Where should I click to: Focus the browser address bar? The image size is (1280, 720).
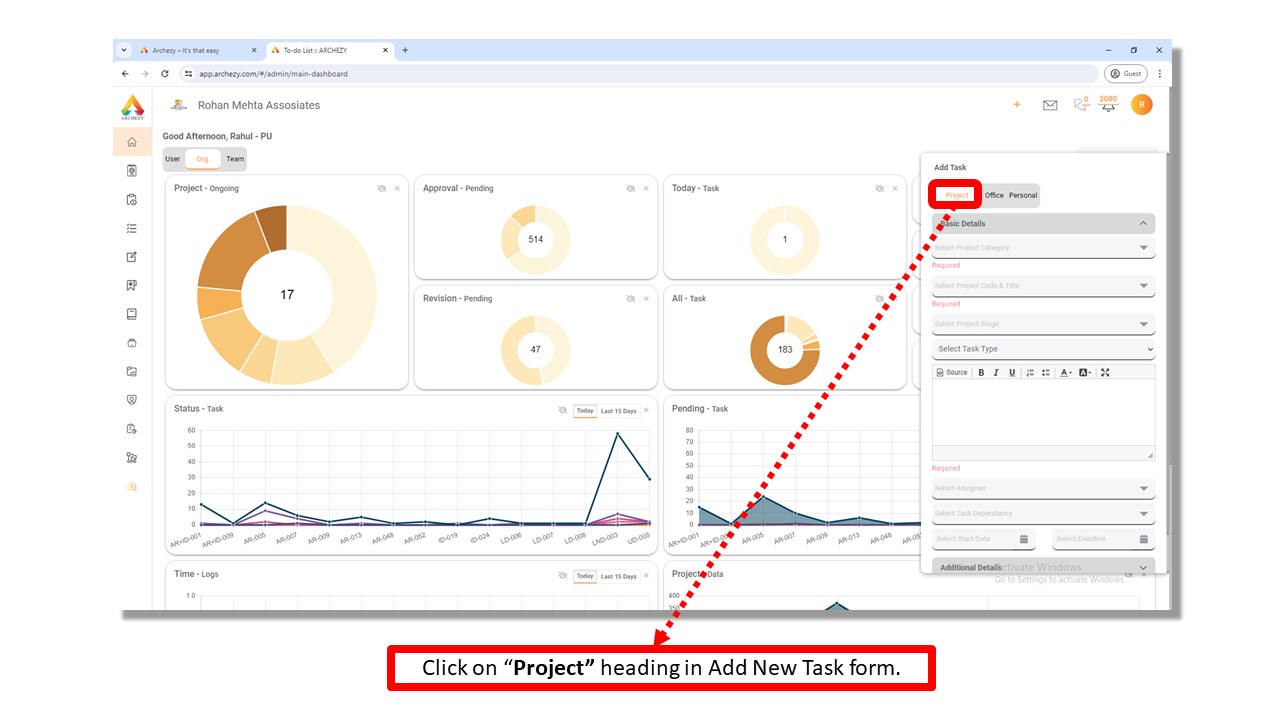(x=640, y=74)
